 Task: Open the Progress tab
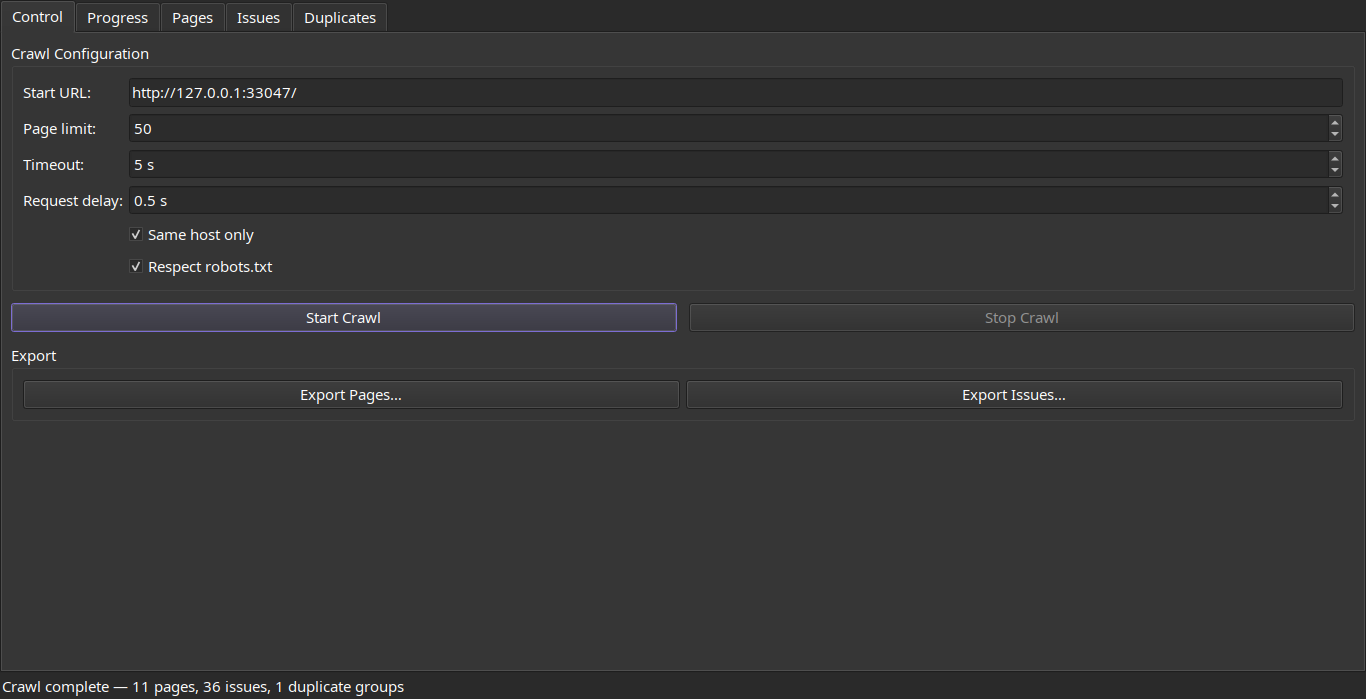click(x=118, y=18)
